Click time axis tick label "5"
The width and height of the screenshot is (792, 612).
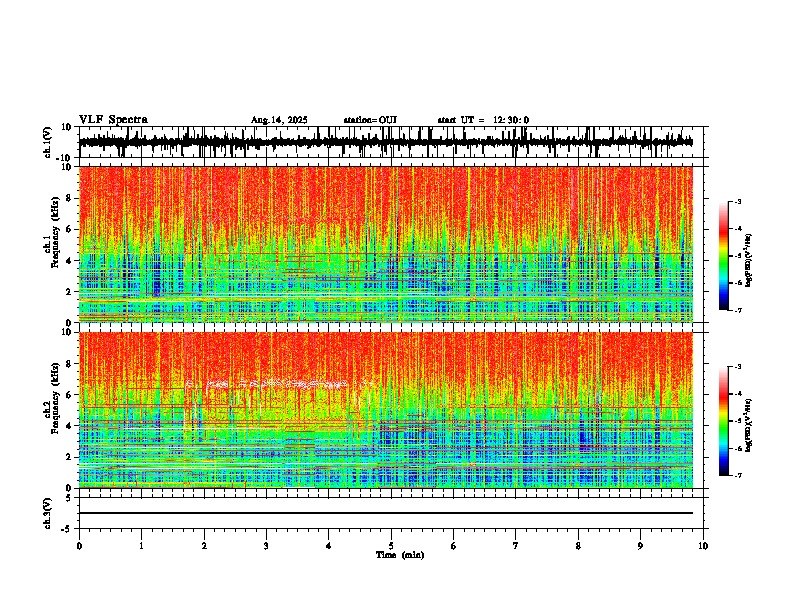click(391, 546)
